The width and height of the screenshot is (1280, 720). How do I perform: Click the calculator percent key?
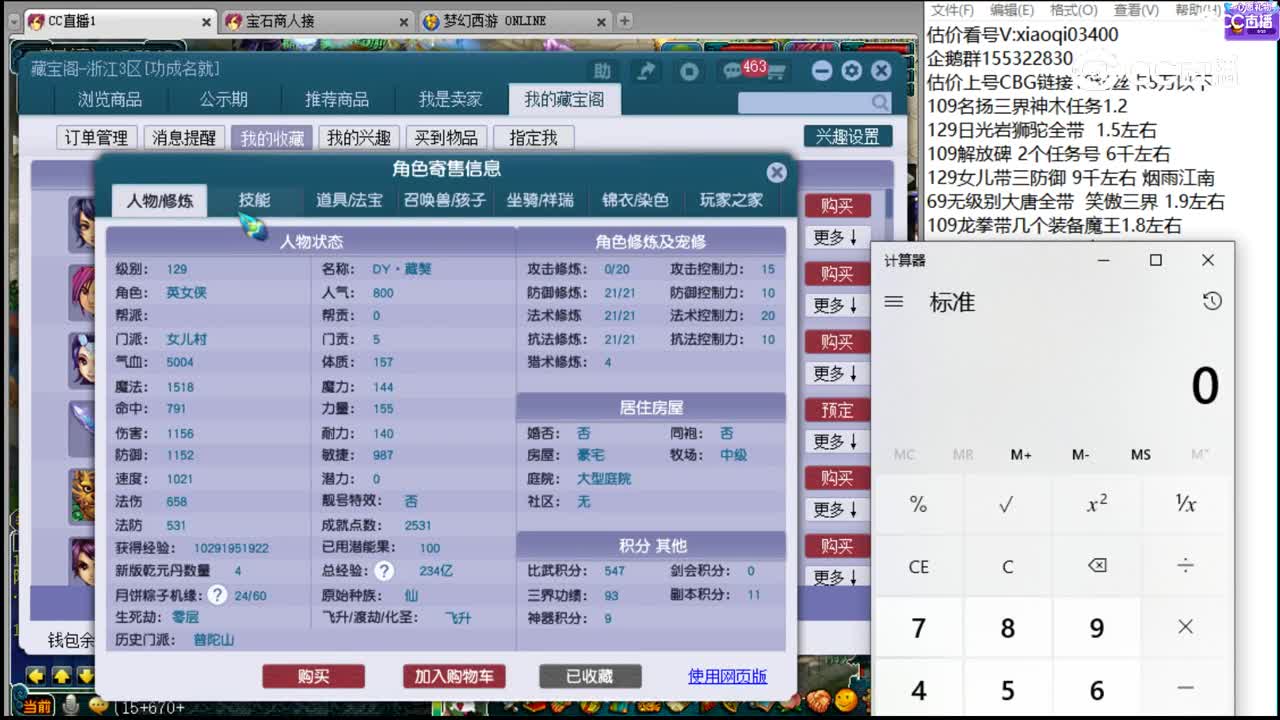click(918, 505)
